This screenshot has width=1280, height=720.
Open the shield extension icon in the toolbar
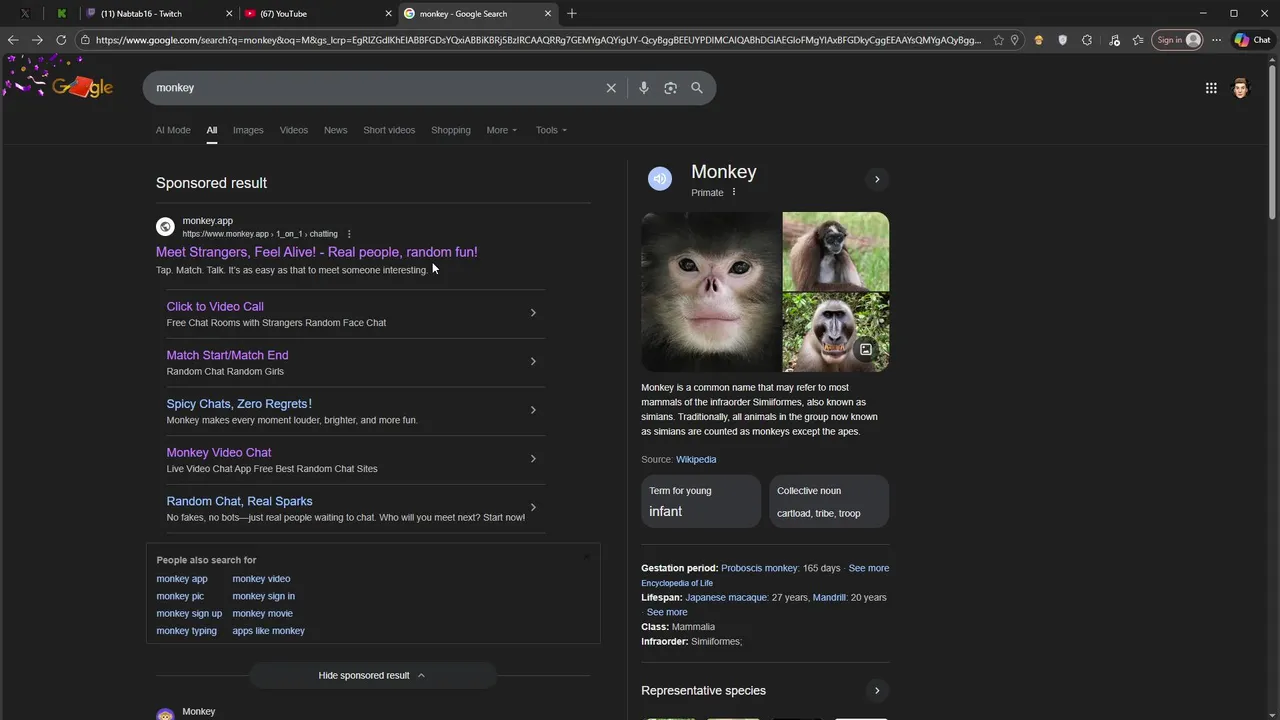tap(1062, 40)
